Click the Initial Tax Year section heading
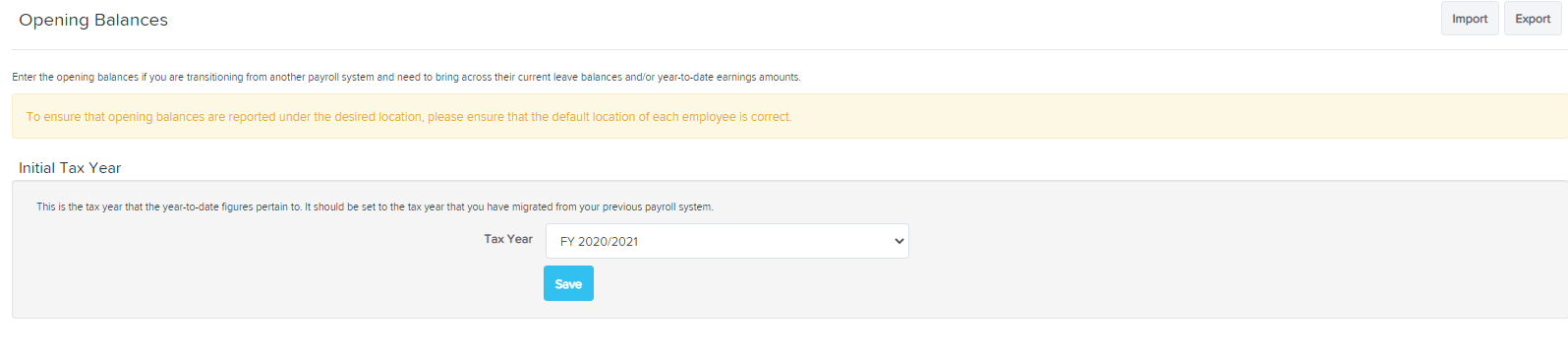The height and width of the screenshot is (355, 1568). click(x=70, y=168)
